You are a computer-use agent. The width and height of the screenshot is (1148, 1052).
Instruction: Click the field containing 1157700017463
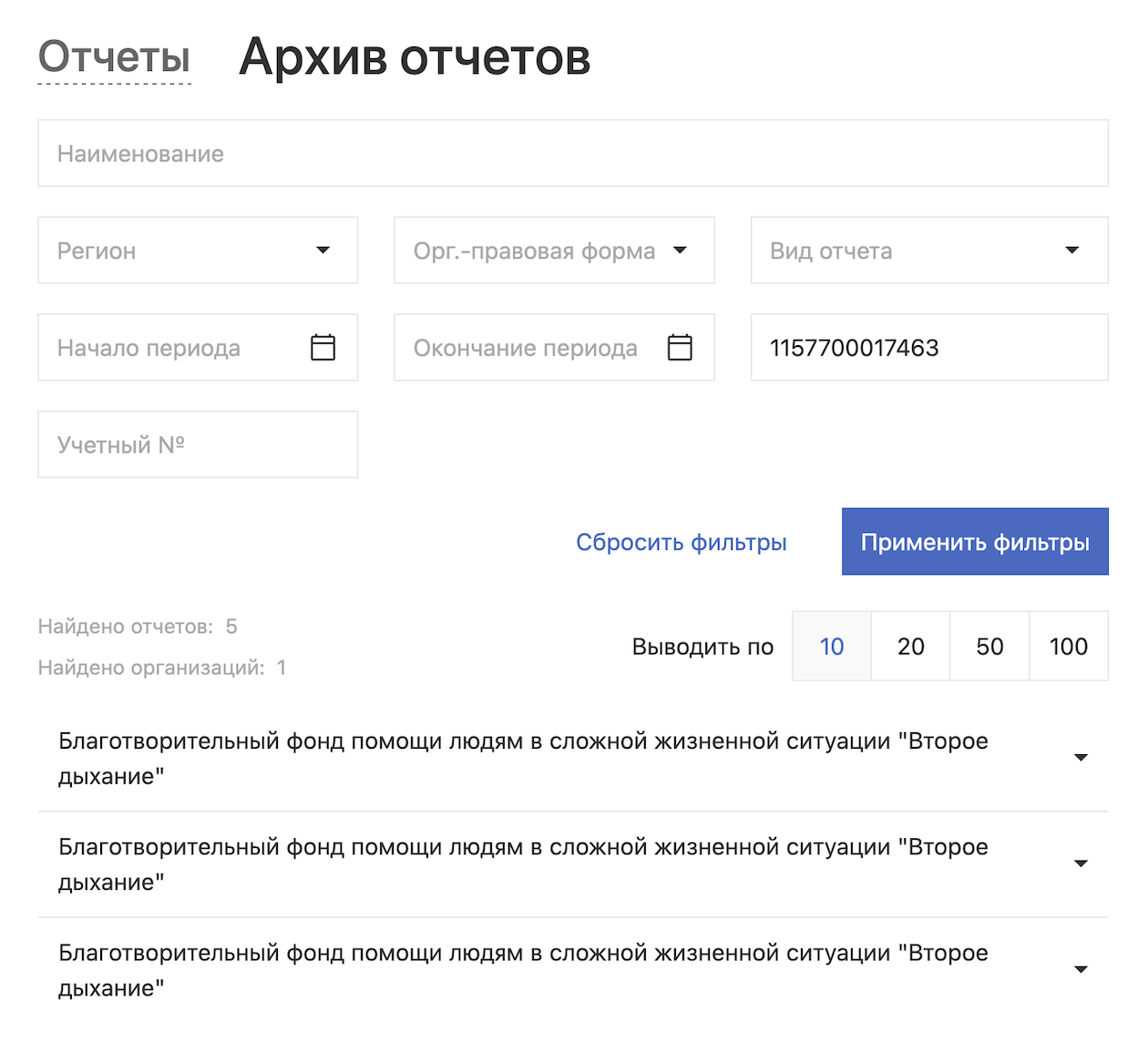[929, 347]
